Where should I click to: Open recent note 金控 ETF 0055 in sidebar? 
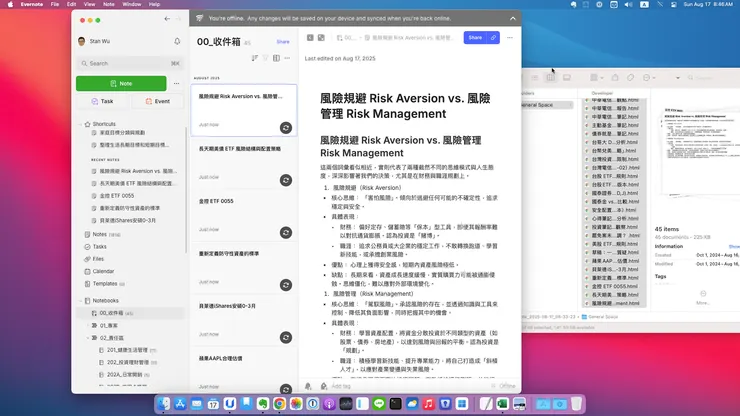click(117, 195)
